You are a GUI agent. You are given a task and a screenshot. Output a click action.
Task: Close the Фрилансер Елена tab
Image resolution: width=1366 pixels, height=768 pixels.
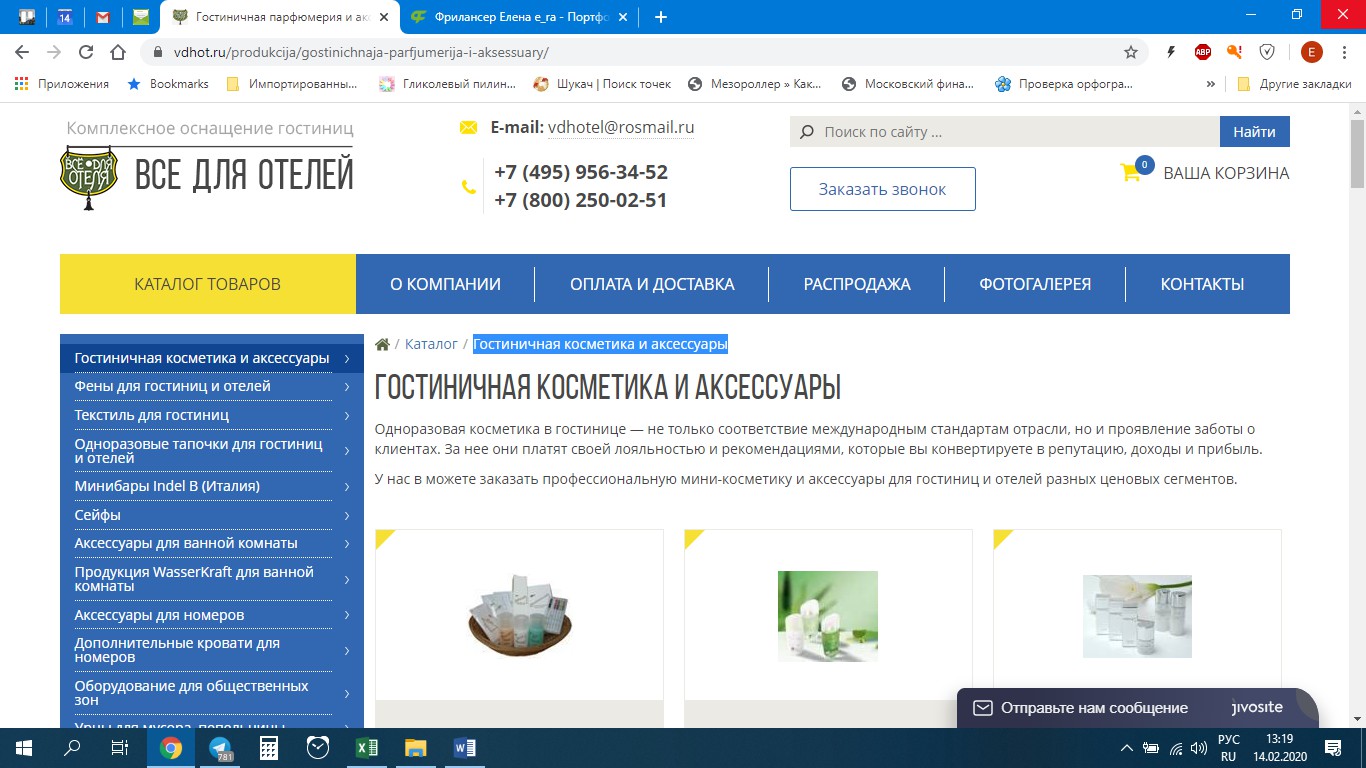coord(624,17)
